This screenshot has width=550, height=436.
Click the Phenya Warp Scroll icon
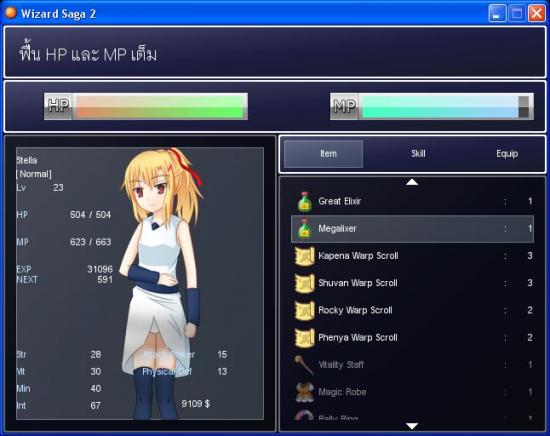point(304,338)
